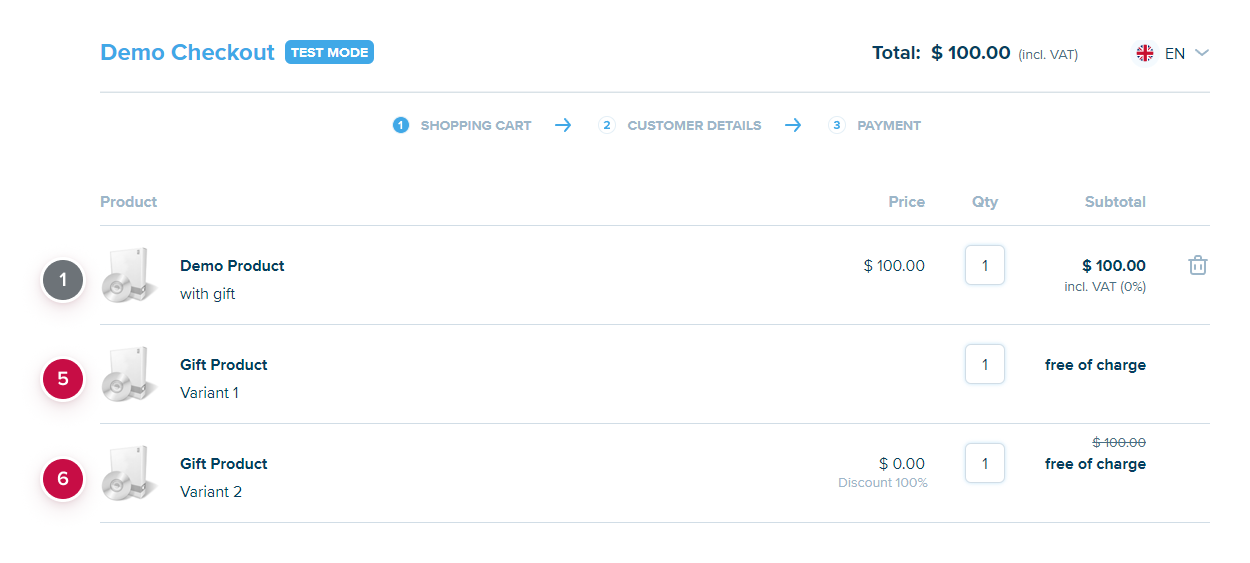Click arrow between Customer Details and Payment

click(x=793, y=126)
